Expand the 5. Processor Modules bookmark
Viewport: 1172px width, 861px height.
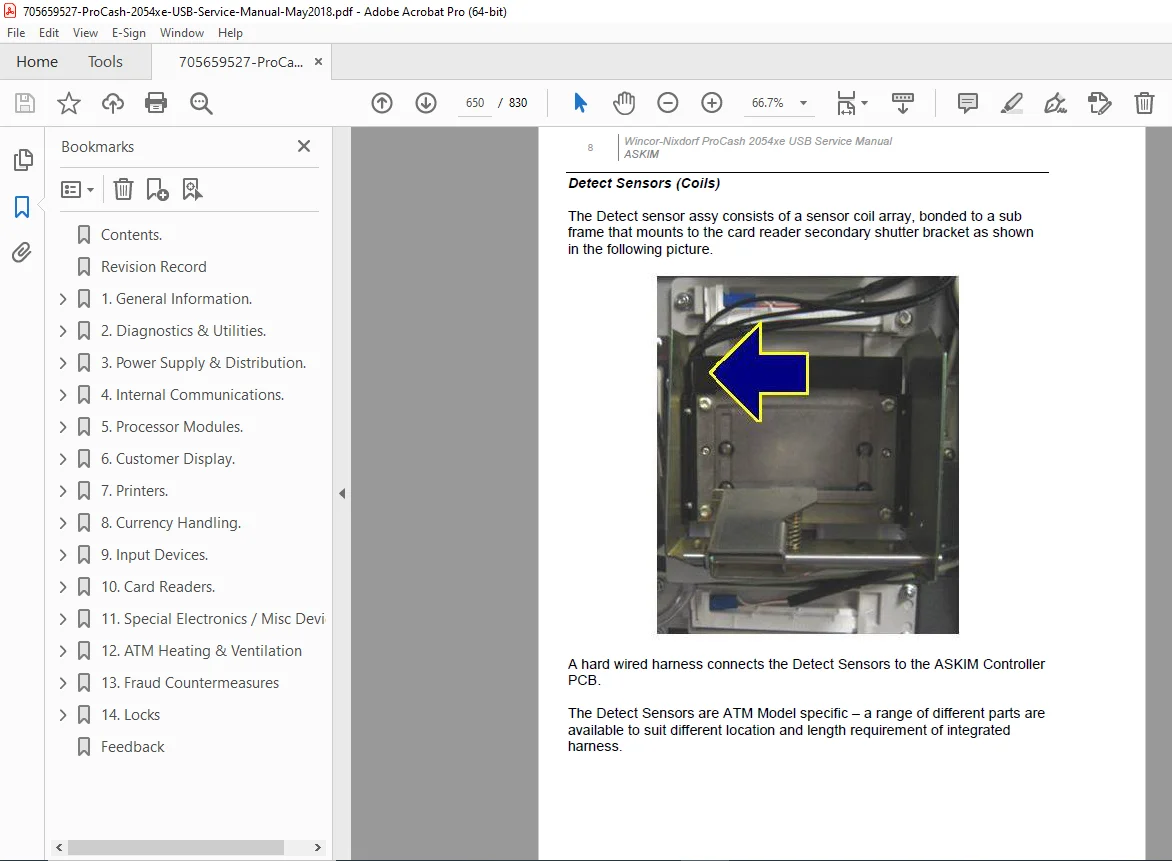63,427
